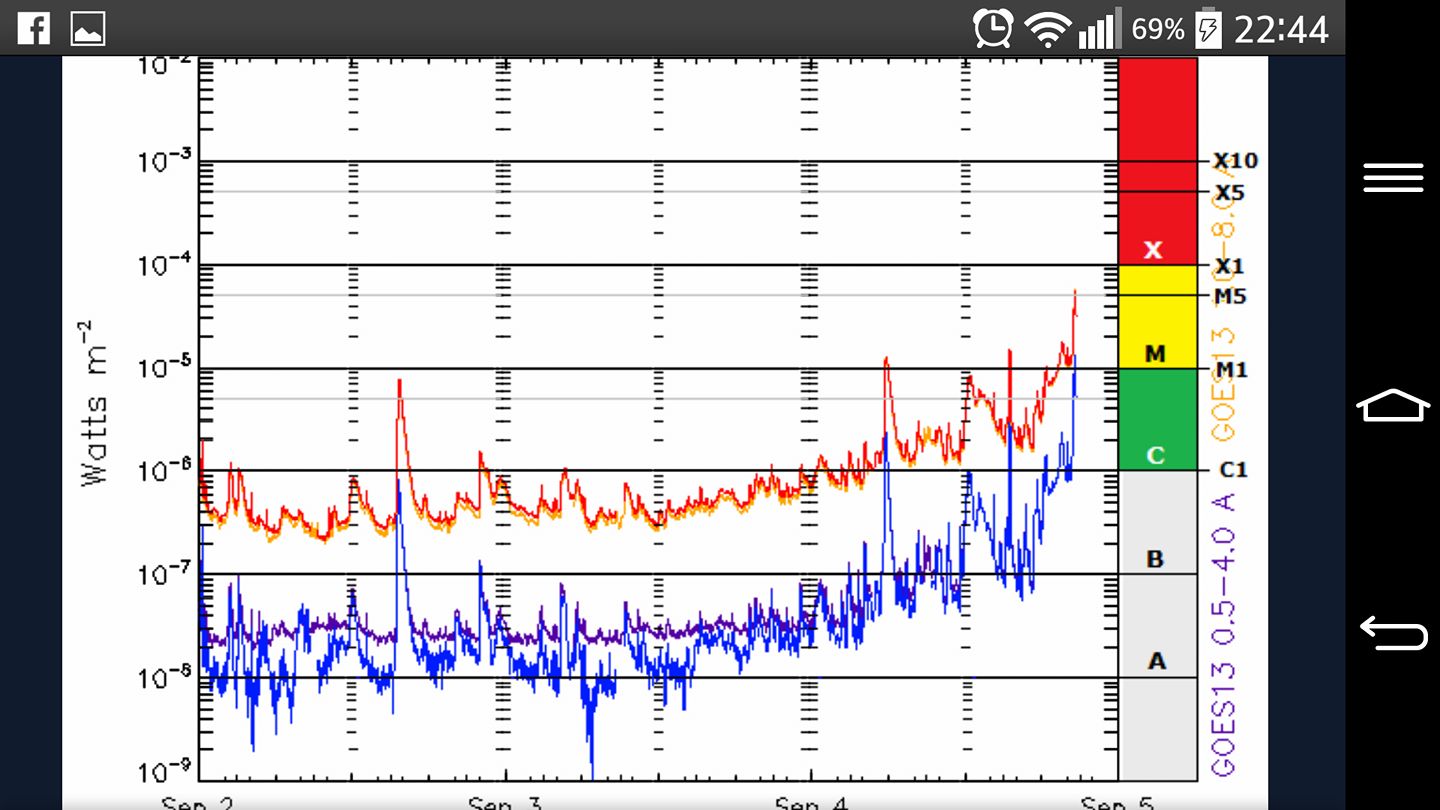Tap the C1 threshold label

pos(1234,470)
